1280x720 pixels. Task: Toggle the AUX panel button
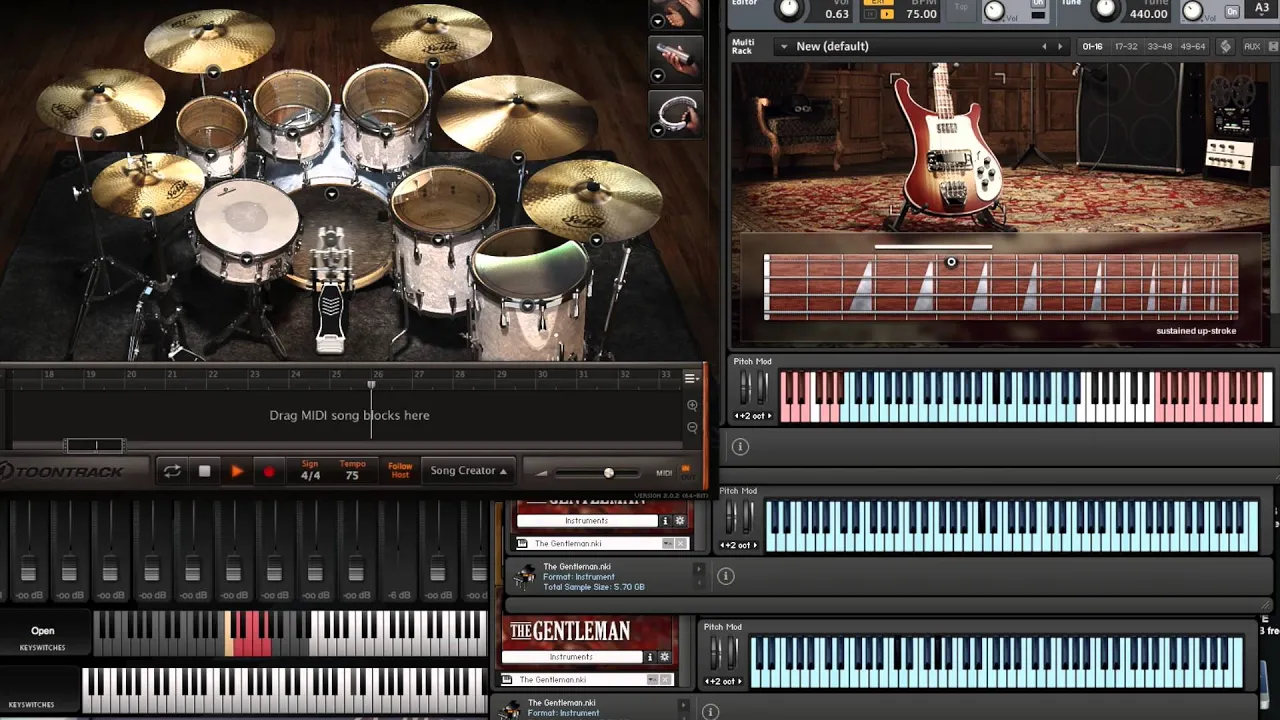click(1252, 46)
